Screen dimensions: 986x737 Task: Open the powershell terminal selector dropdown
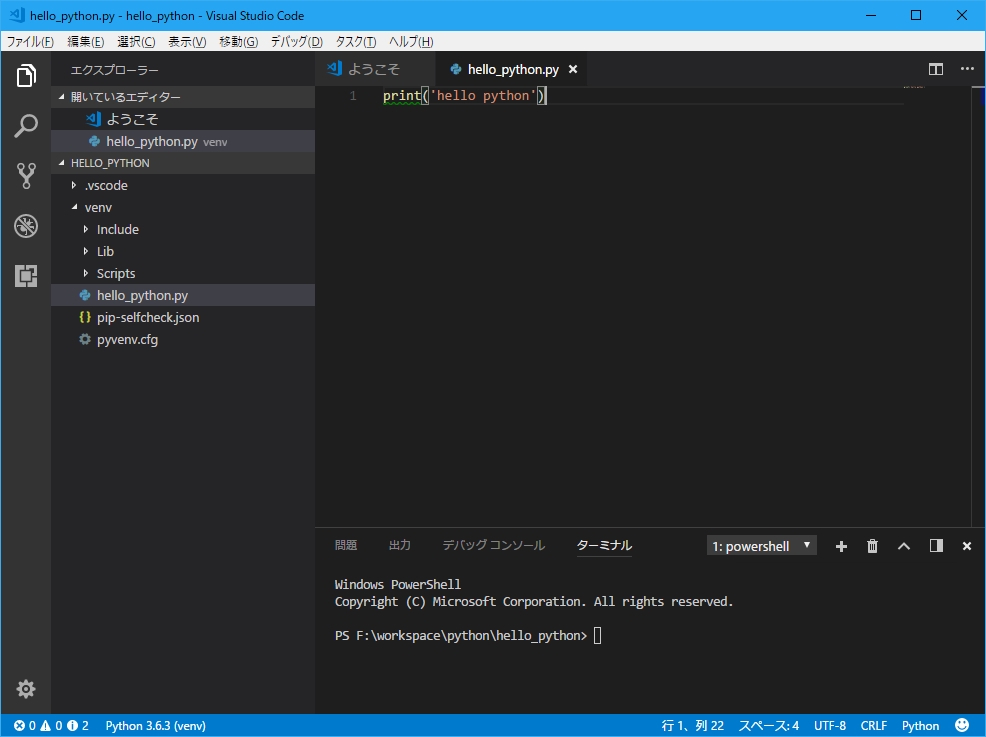(762, 546)
